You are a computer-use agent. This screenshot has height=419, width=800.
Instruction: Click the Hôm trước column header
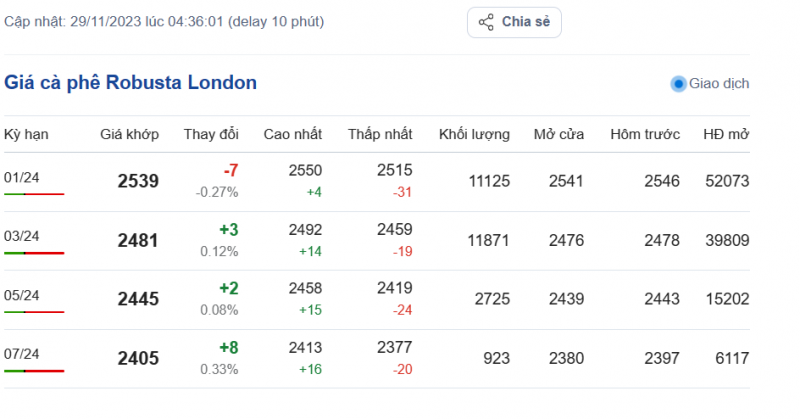645,134
